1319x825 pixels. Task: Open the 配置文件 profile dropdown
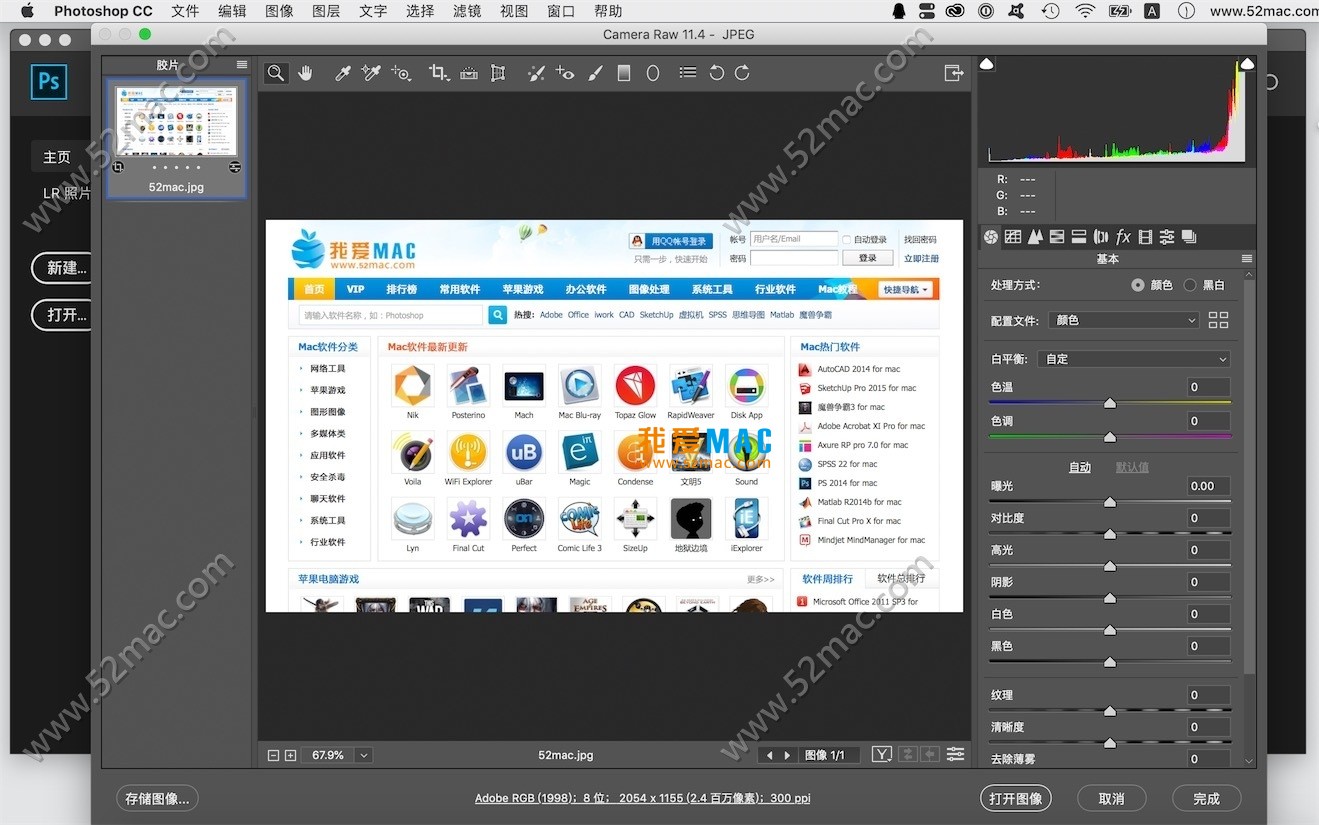pos(1124,320)
